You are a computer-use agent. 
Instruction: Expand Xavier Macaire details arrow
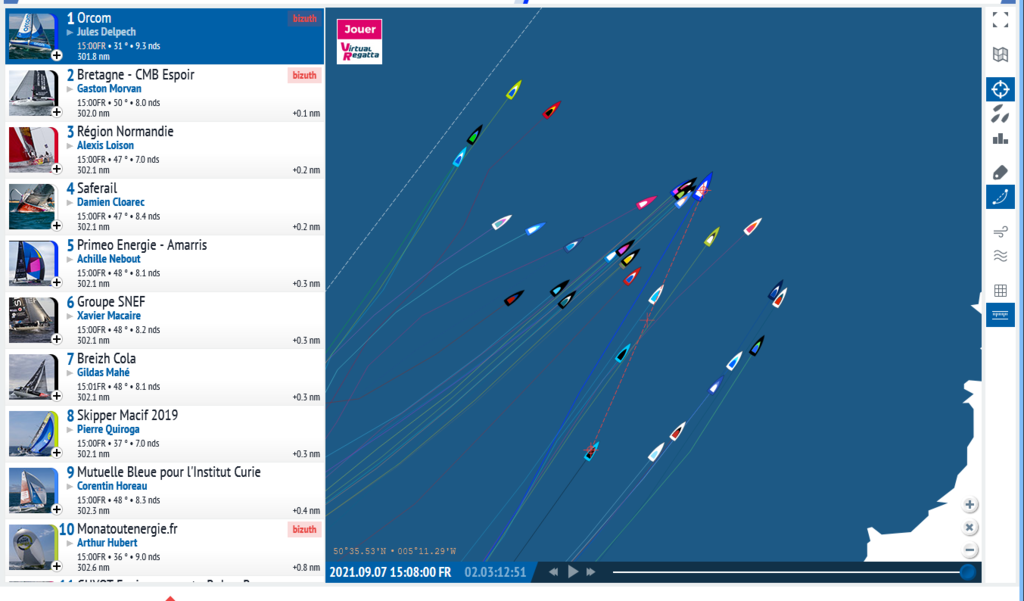click(x=70, y=316)
